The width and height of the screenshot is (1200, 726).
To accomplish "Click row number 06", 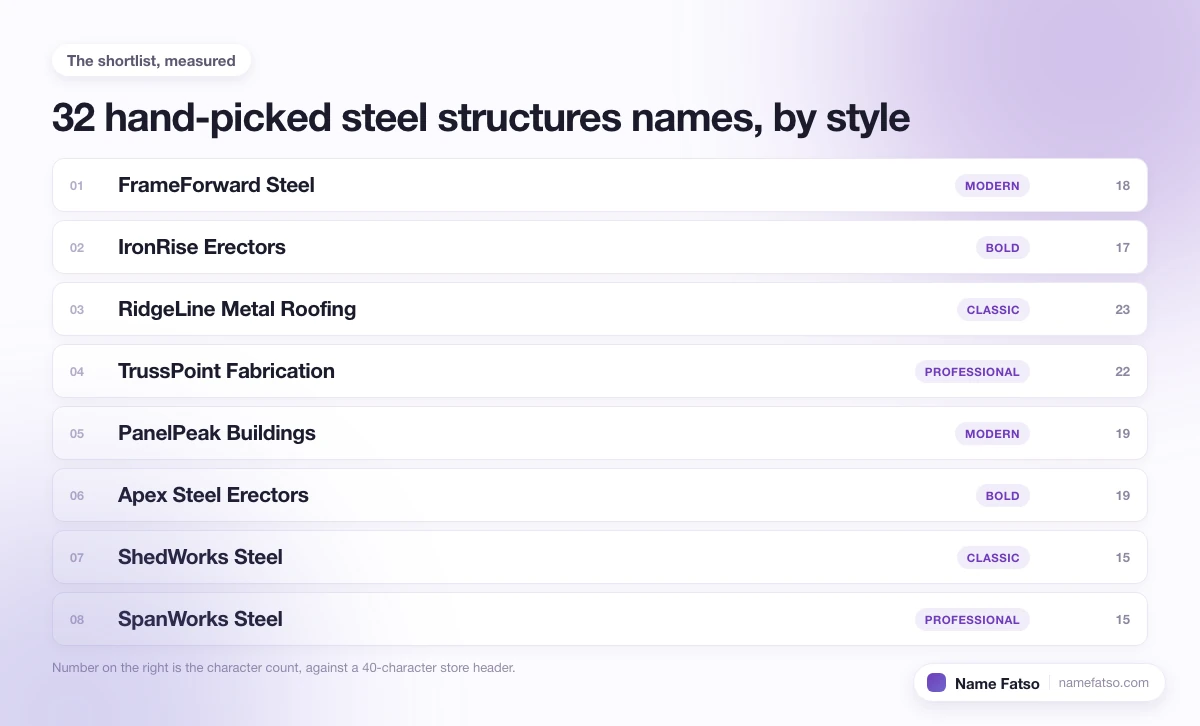I will click(x=77, y=496).
